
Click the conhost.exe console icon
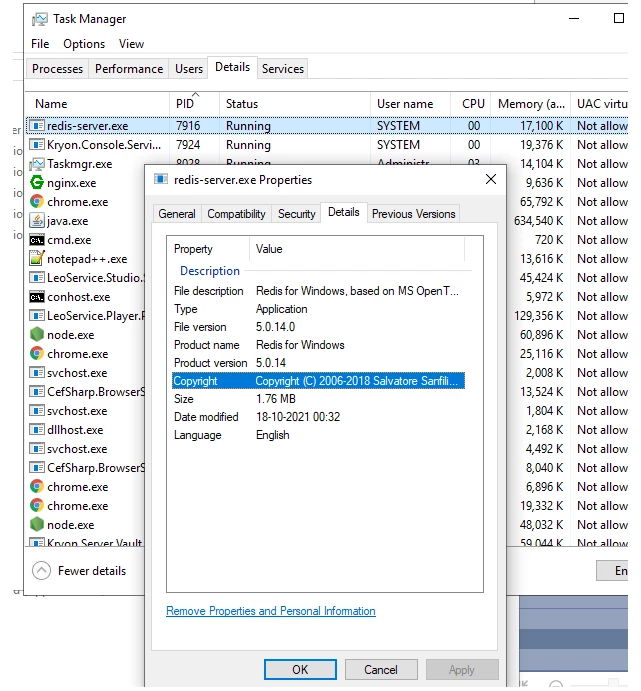click(x=37, y=297)
